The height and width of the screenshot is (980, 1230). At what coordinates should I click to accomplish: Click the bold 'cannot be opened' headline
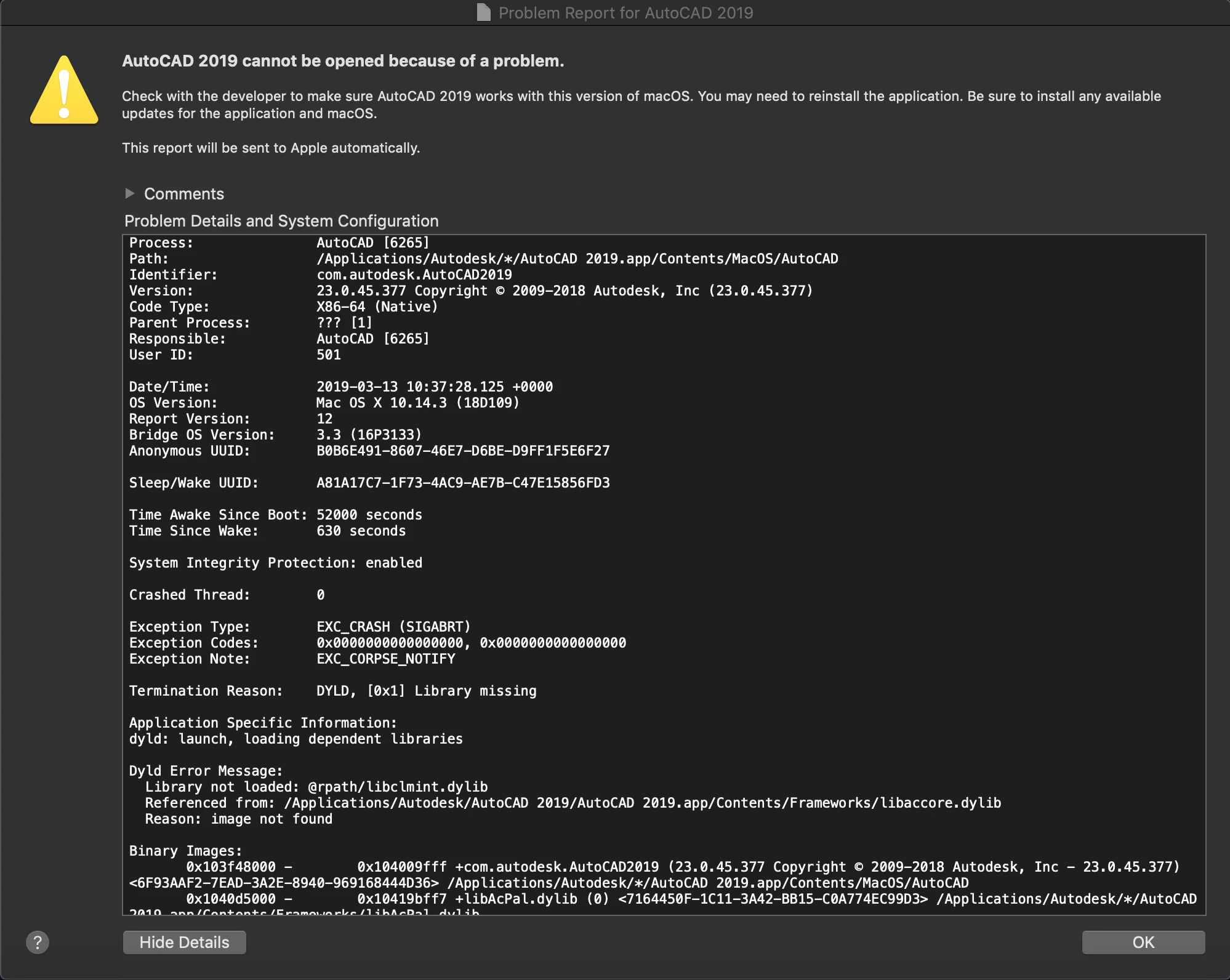[x=343, y=61]
